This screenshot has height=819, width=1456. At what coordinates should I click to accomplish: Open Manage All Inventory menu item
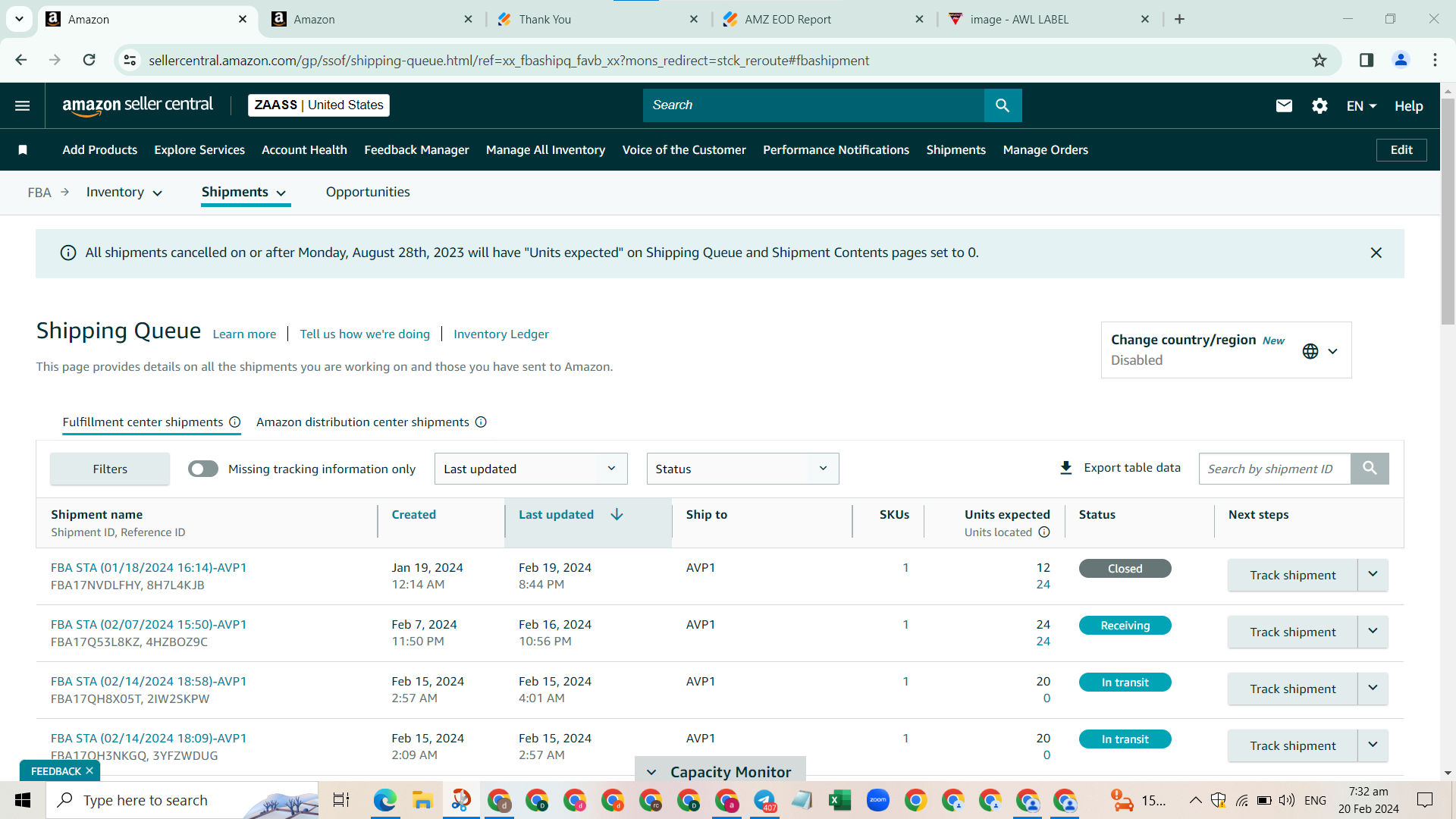coord(545,150)
